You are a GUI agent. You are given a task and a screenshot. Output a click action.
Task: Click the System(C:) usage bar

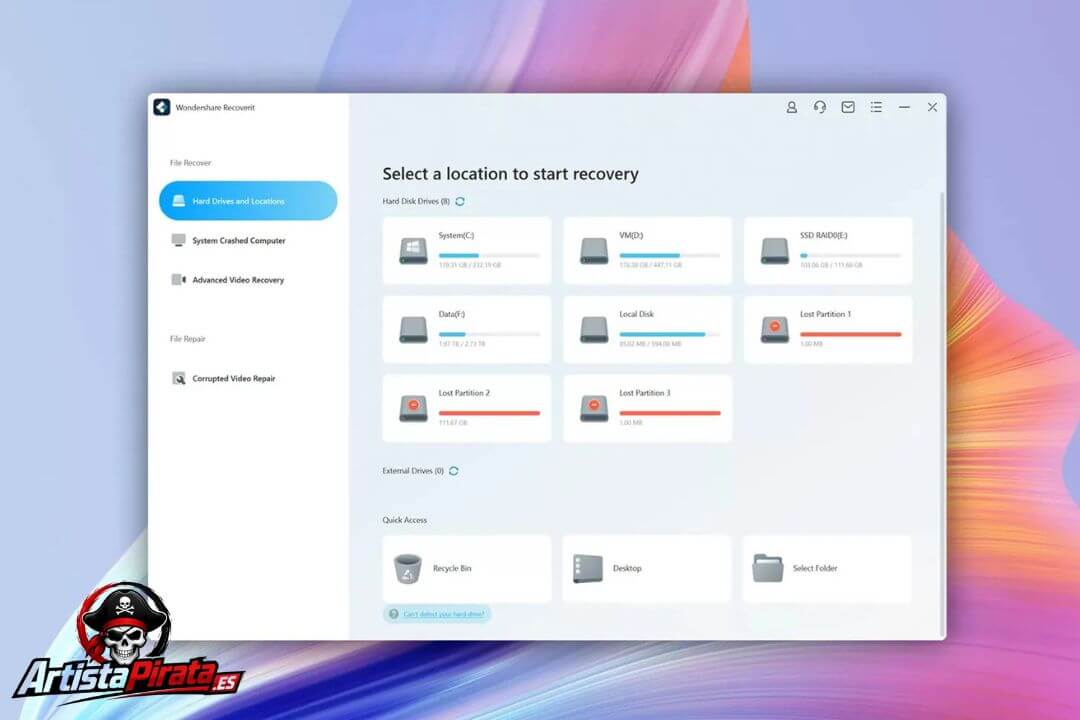[489, 256]
